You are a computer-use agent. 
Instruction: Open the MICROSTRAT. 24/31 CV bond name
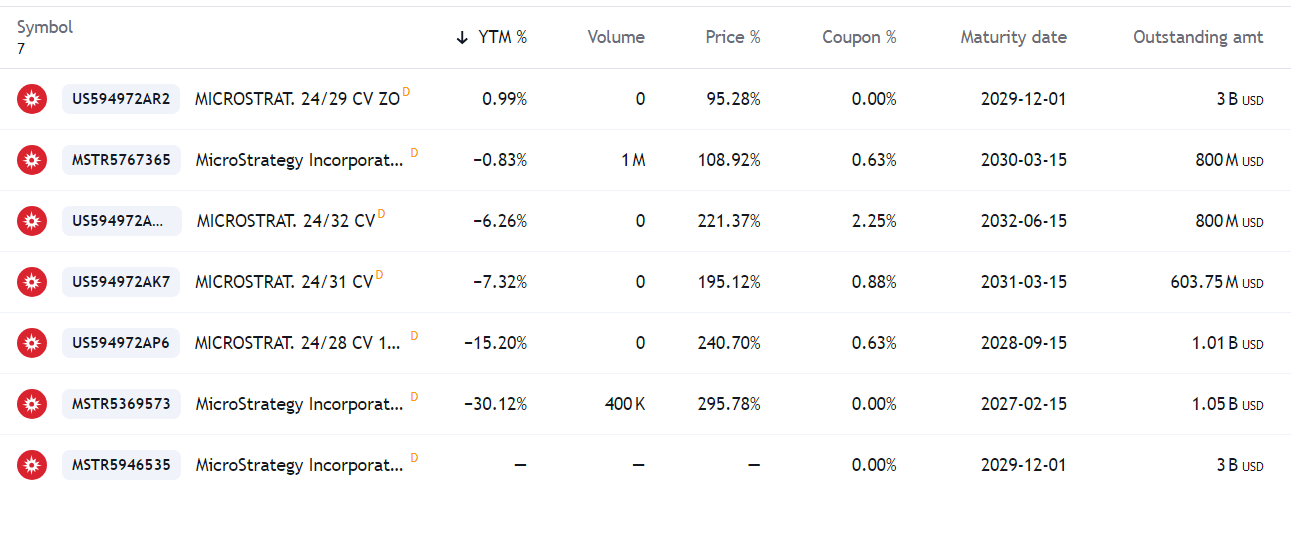coord(284,283)
